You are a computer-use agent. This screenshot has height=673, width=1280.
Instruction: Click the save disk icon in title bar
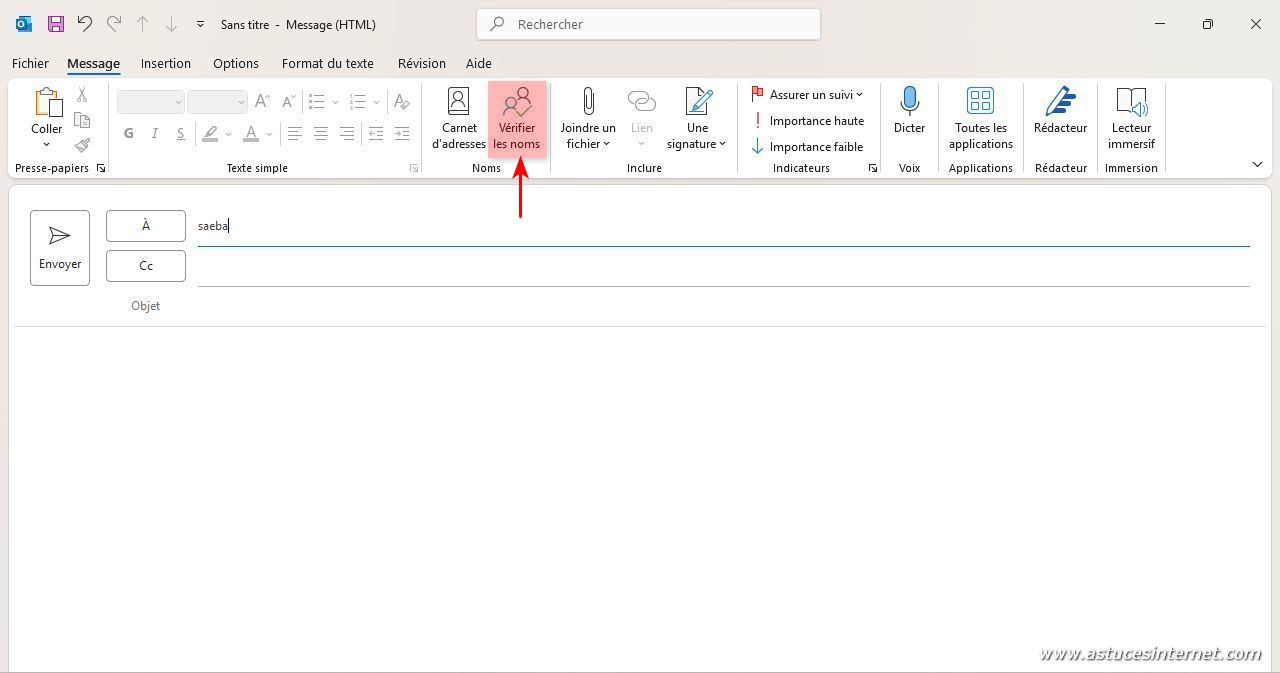coord(56,24)
